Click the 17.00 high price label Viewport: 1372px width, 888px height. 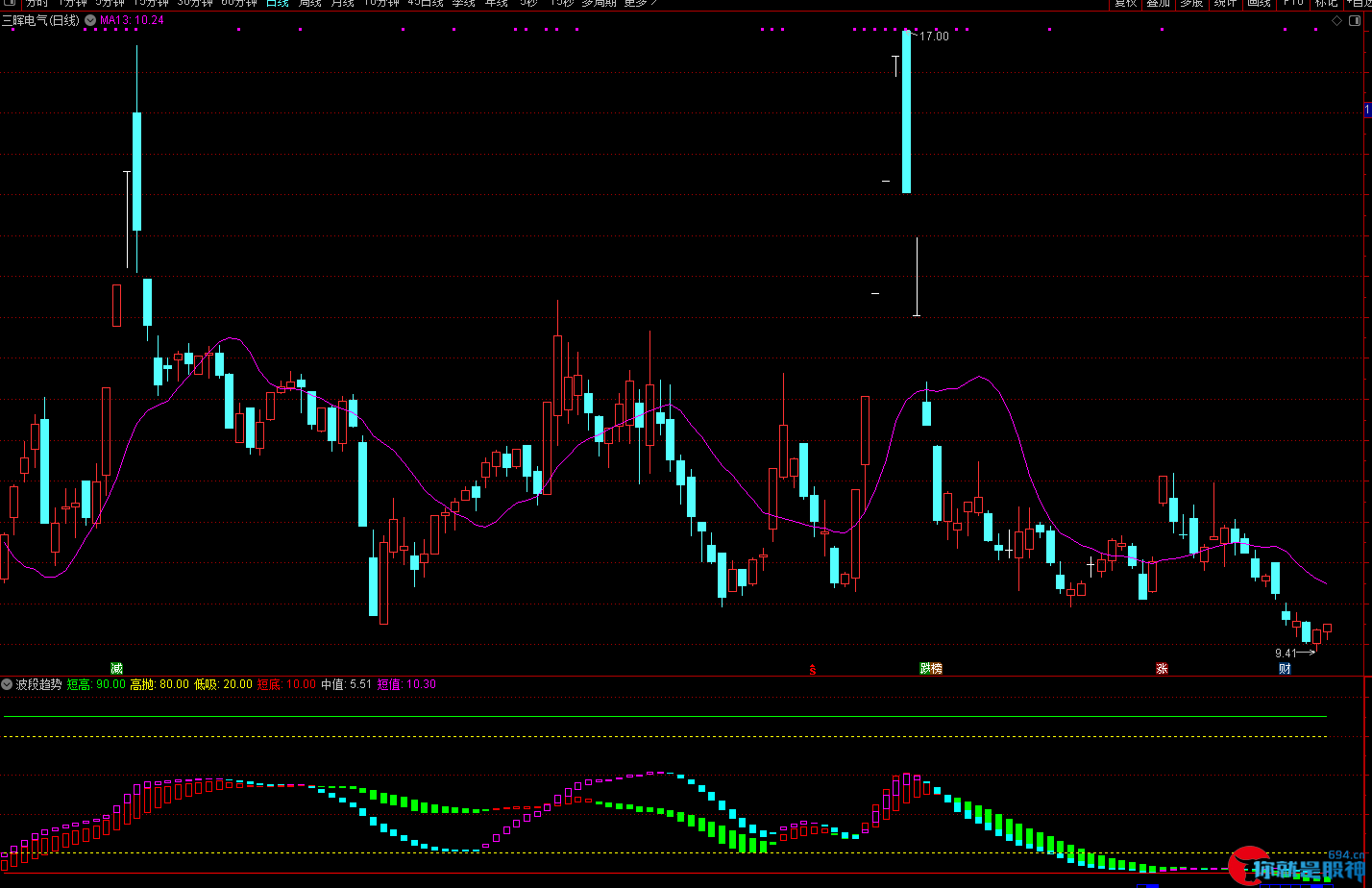934,37
